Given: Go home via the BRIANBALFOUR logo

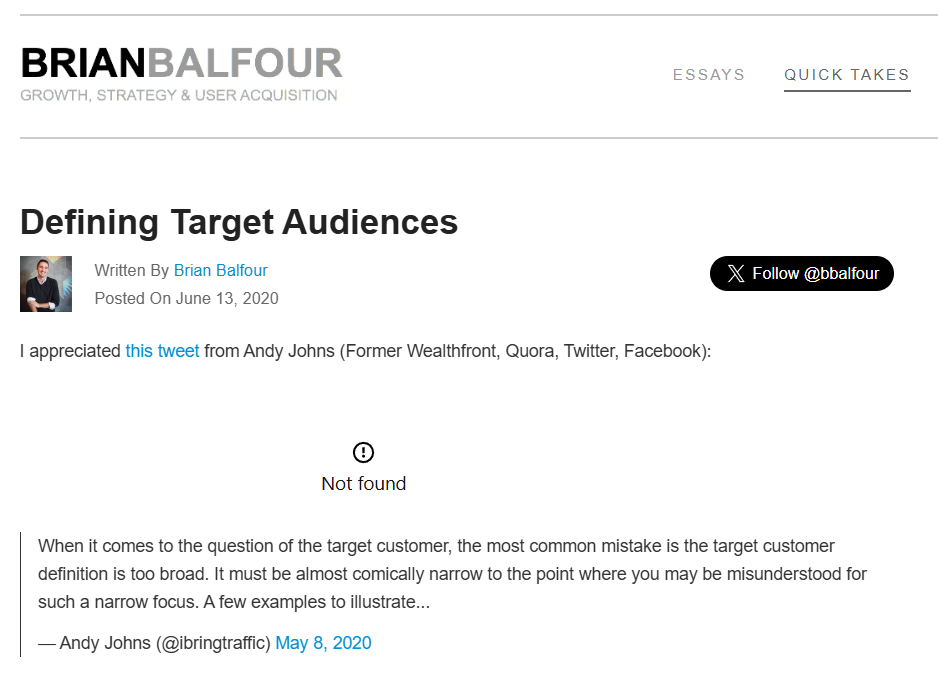Looking at the screenshot, I should (181, 63).
